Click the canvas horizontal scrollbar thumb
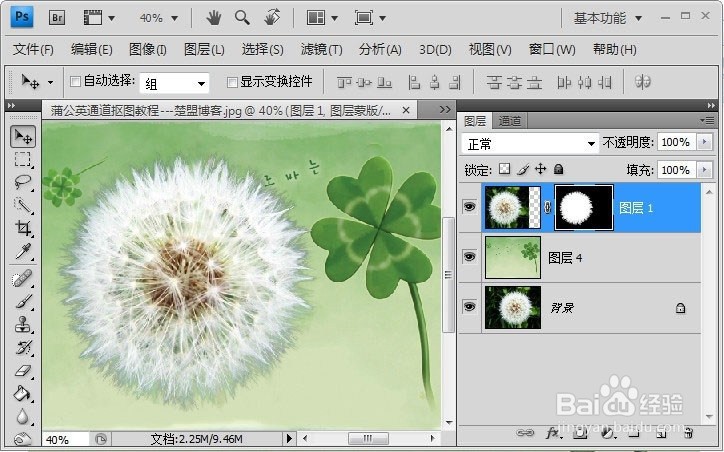 (x=368, y=438)
